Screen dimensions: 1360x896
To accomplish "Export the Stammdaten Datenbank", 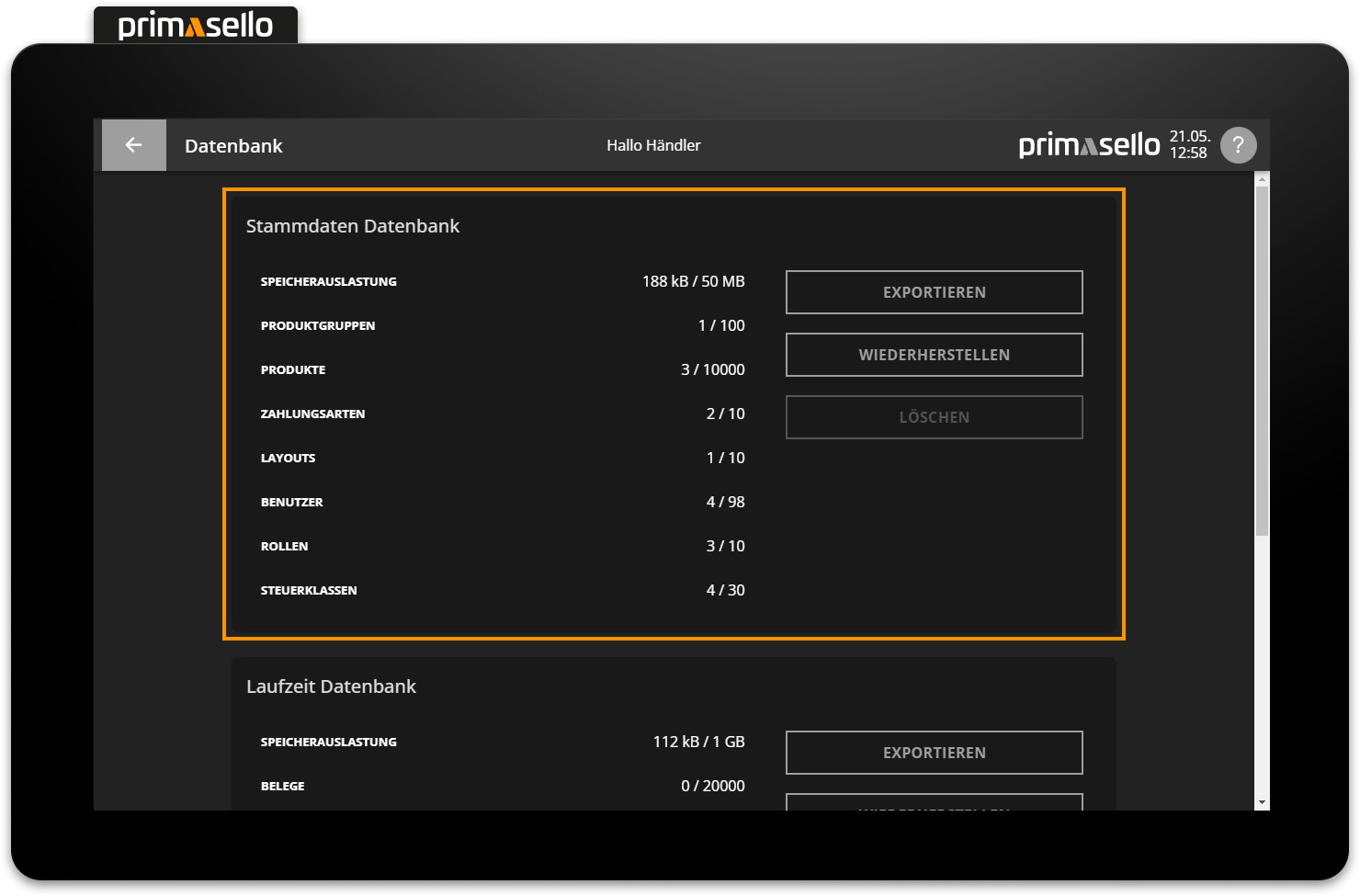I will [934, 292].
